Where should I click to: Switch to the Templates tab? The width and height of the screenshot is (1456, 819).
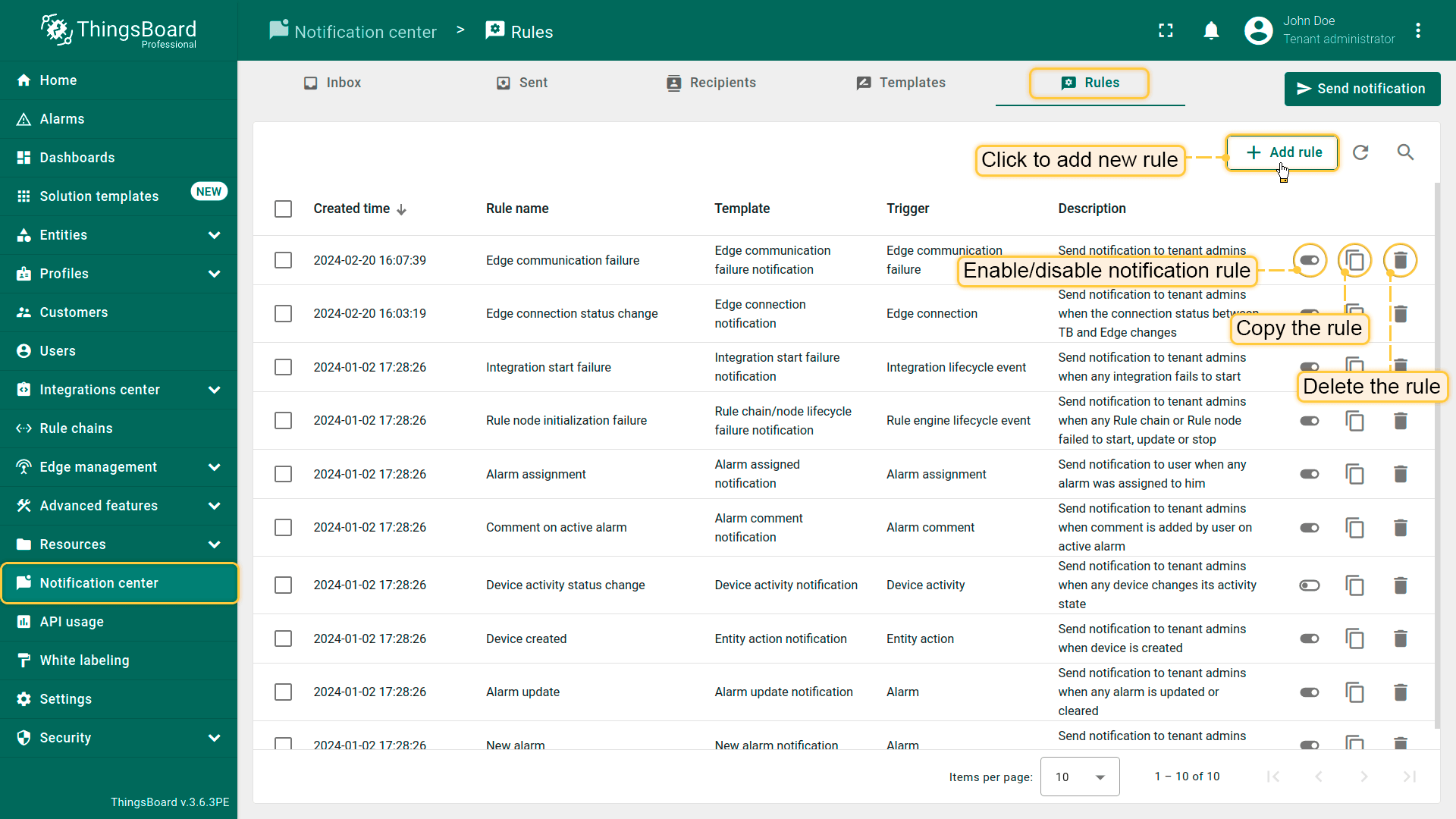[x=901, y=83]
